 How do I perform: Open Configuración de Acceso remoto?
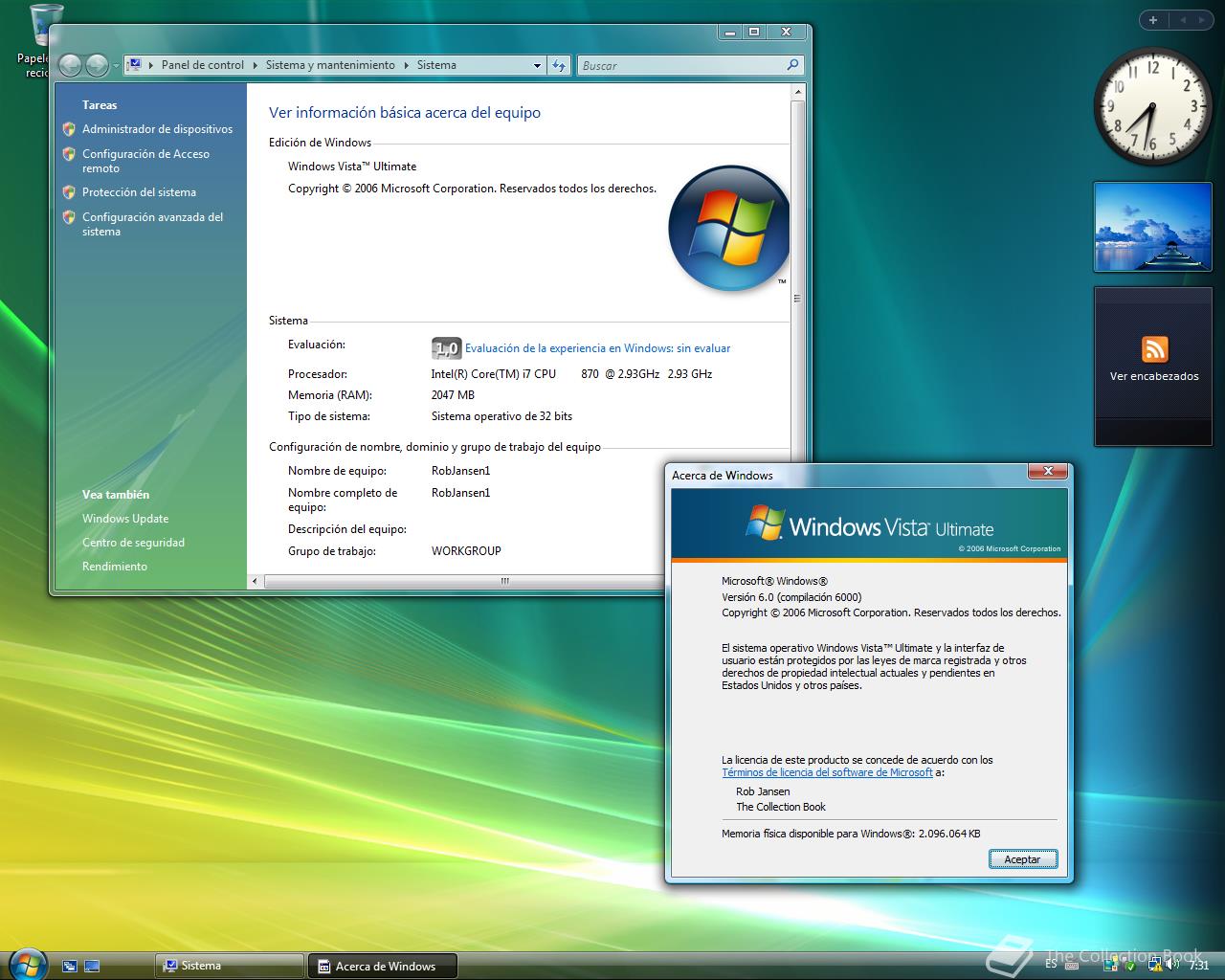click(145, 161)
